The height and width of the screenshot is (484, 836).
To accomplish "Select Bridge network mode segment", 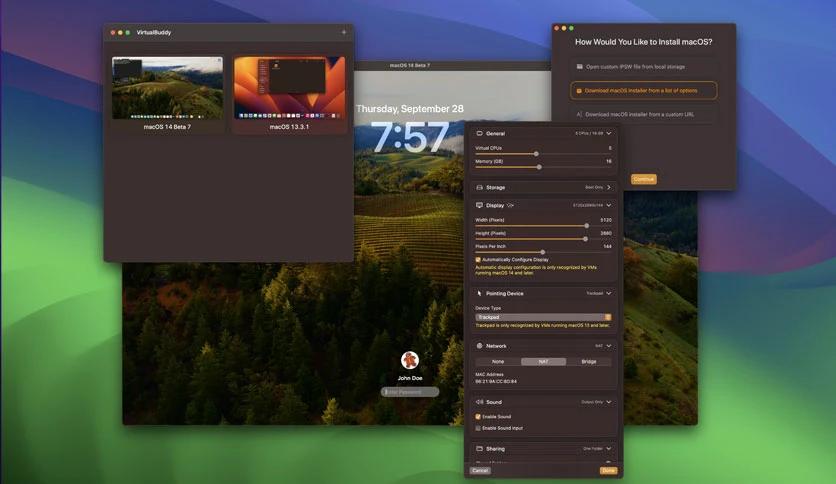I will tap(589, 361).
